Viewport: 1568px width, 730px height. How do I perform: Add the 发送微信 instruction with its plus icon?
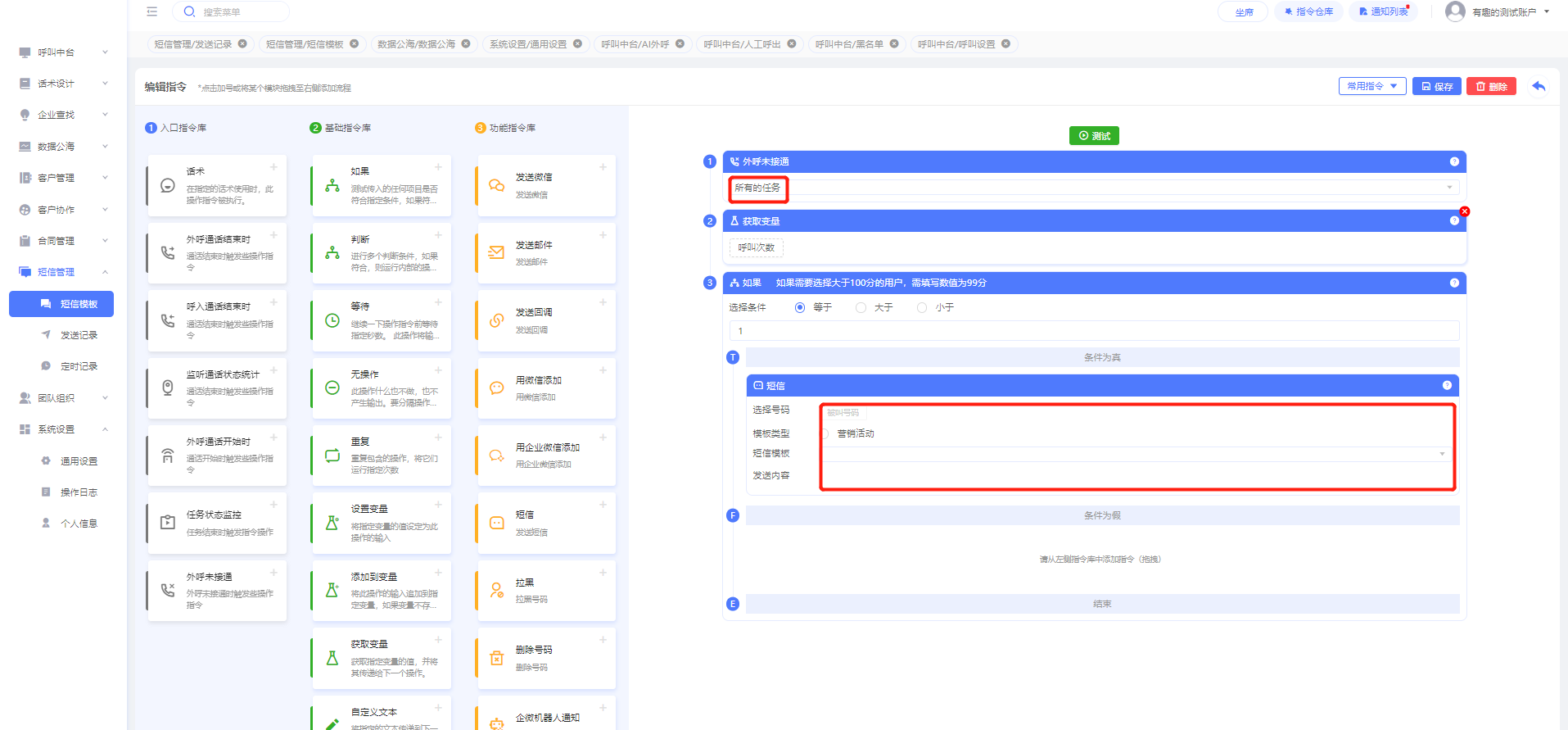(603, 167)
